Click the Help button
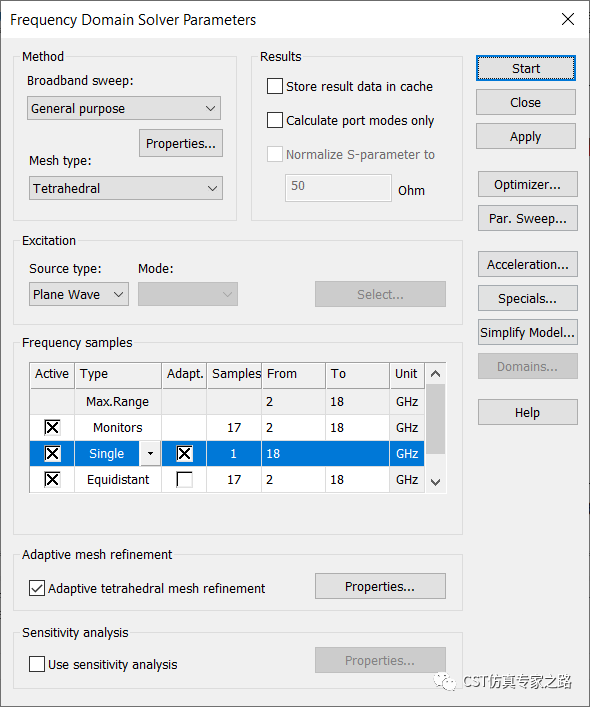This screenshot has height=707, width=590. click(527, 412)
